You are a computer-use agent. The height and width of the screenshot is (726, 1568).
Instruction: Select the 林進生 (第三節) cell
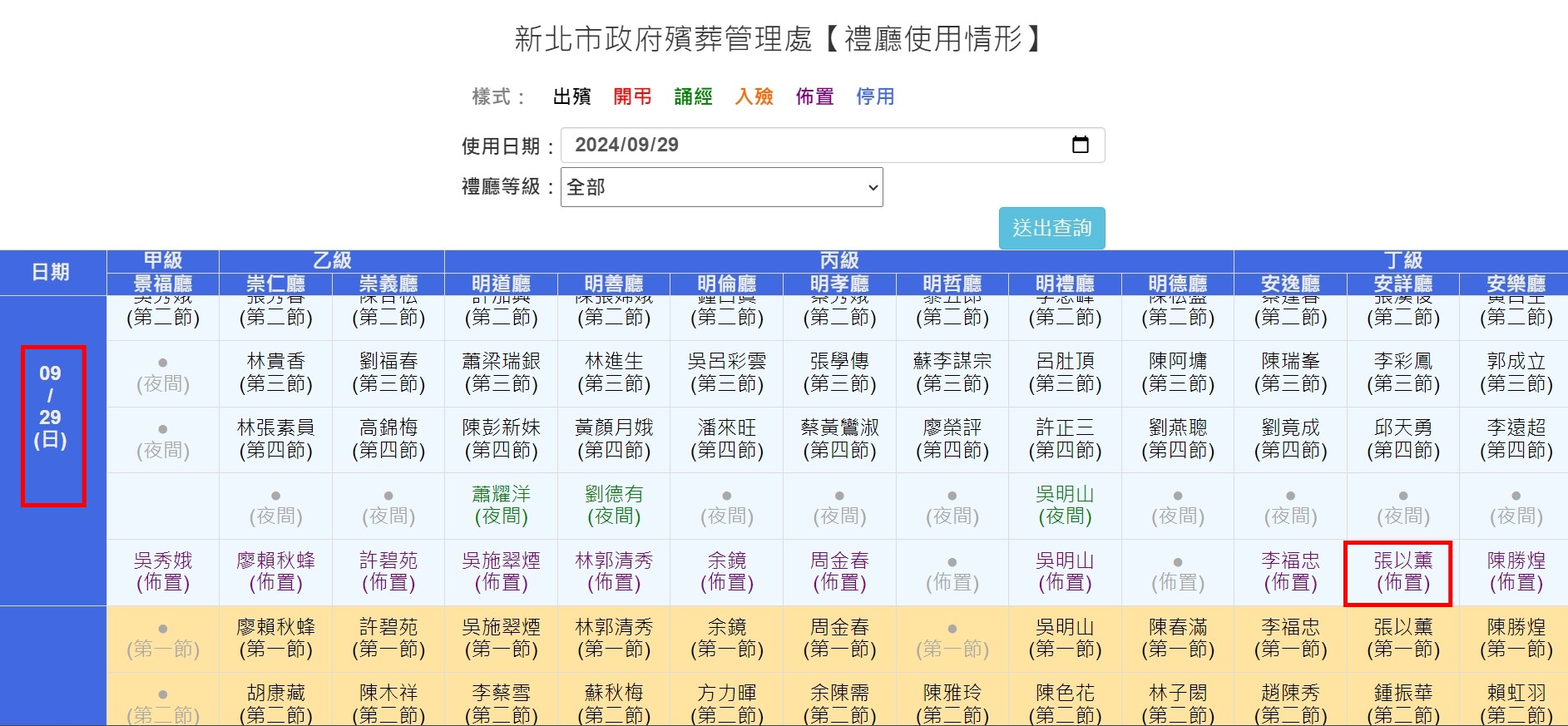coord(614,373)
